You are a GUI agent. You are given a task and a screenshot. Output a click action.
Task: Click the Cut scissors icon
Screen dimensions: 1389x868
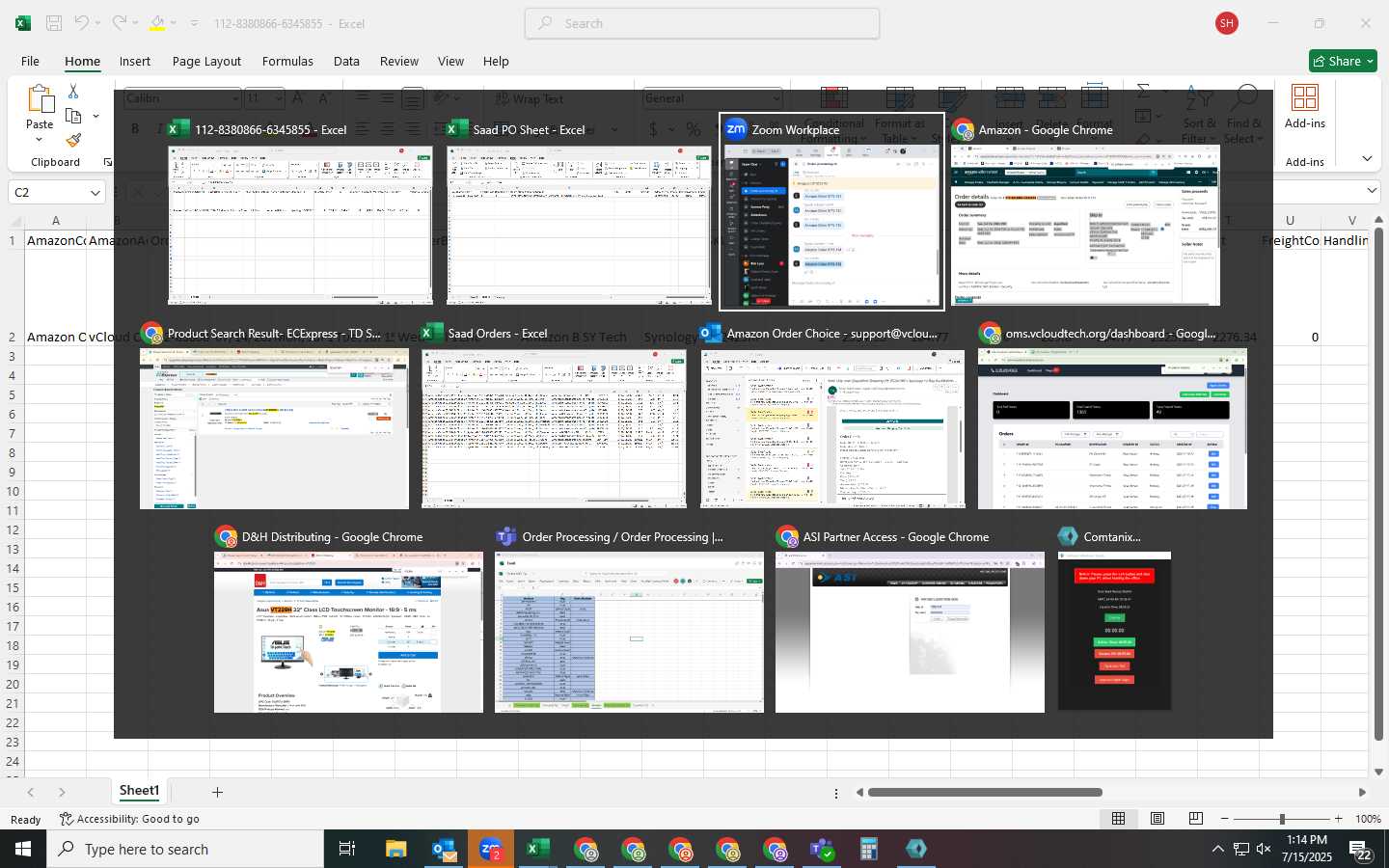tap(73, 91)
